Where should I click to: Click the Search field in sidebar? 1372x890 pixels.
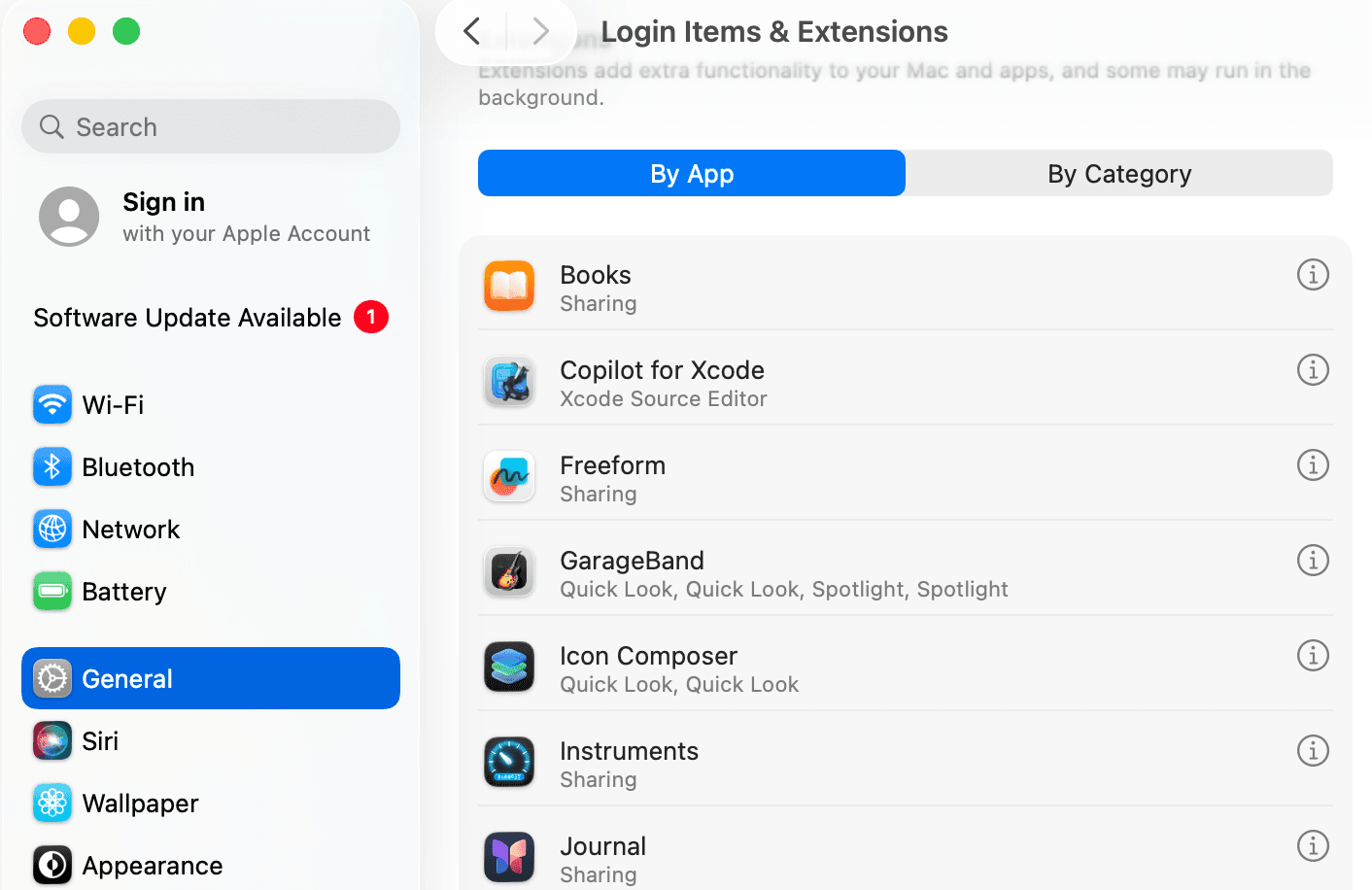[x=210, y=127]
